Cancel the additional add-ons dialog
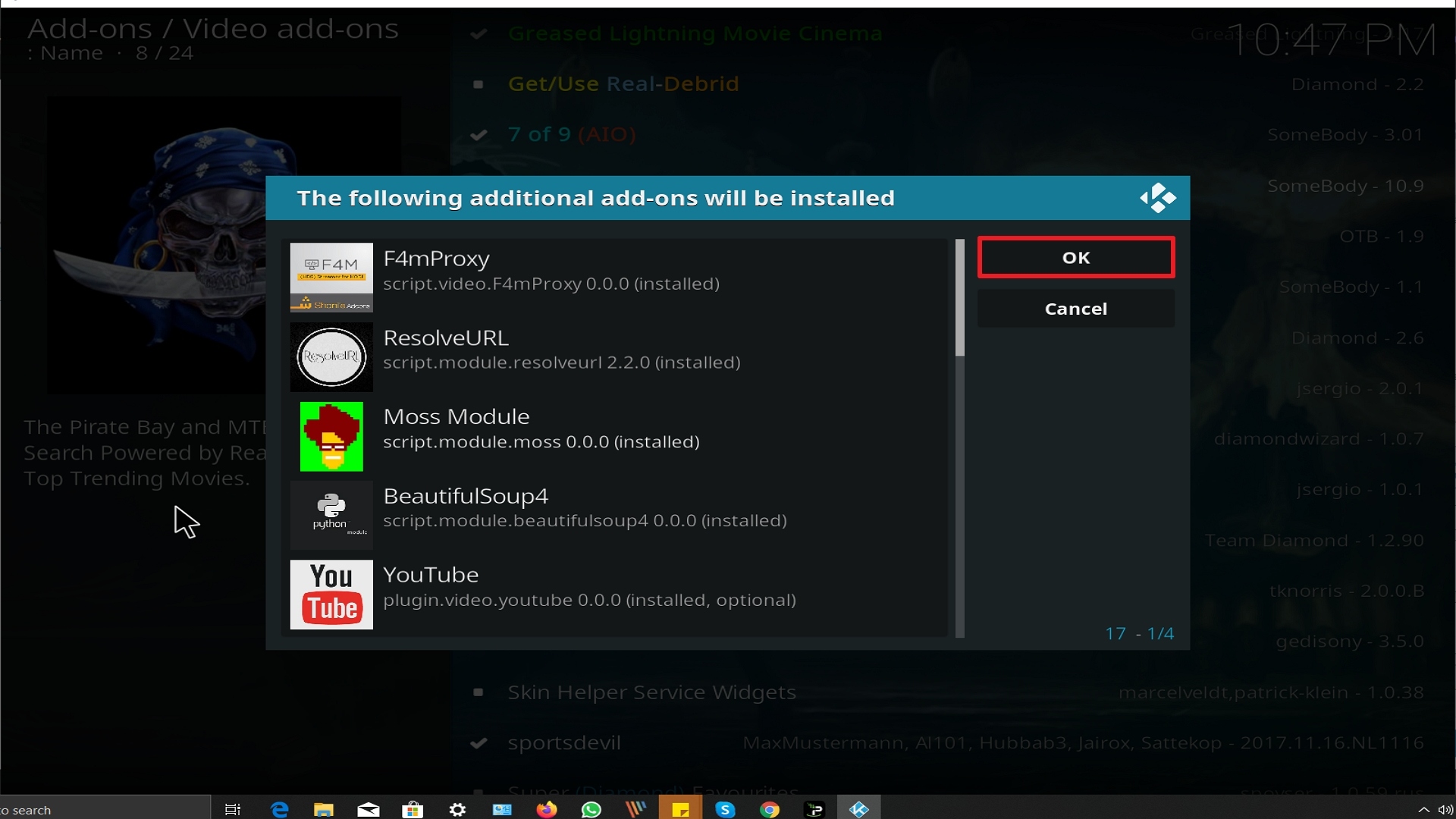The image size is (1456, 819). 1075,309
